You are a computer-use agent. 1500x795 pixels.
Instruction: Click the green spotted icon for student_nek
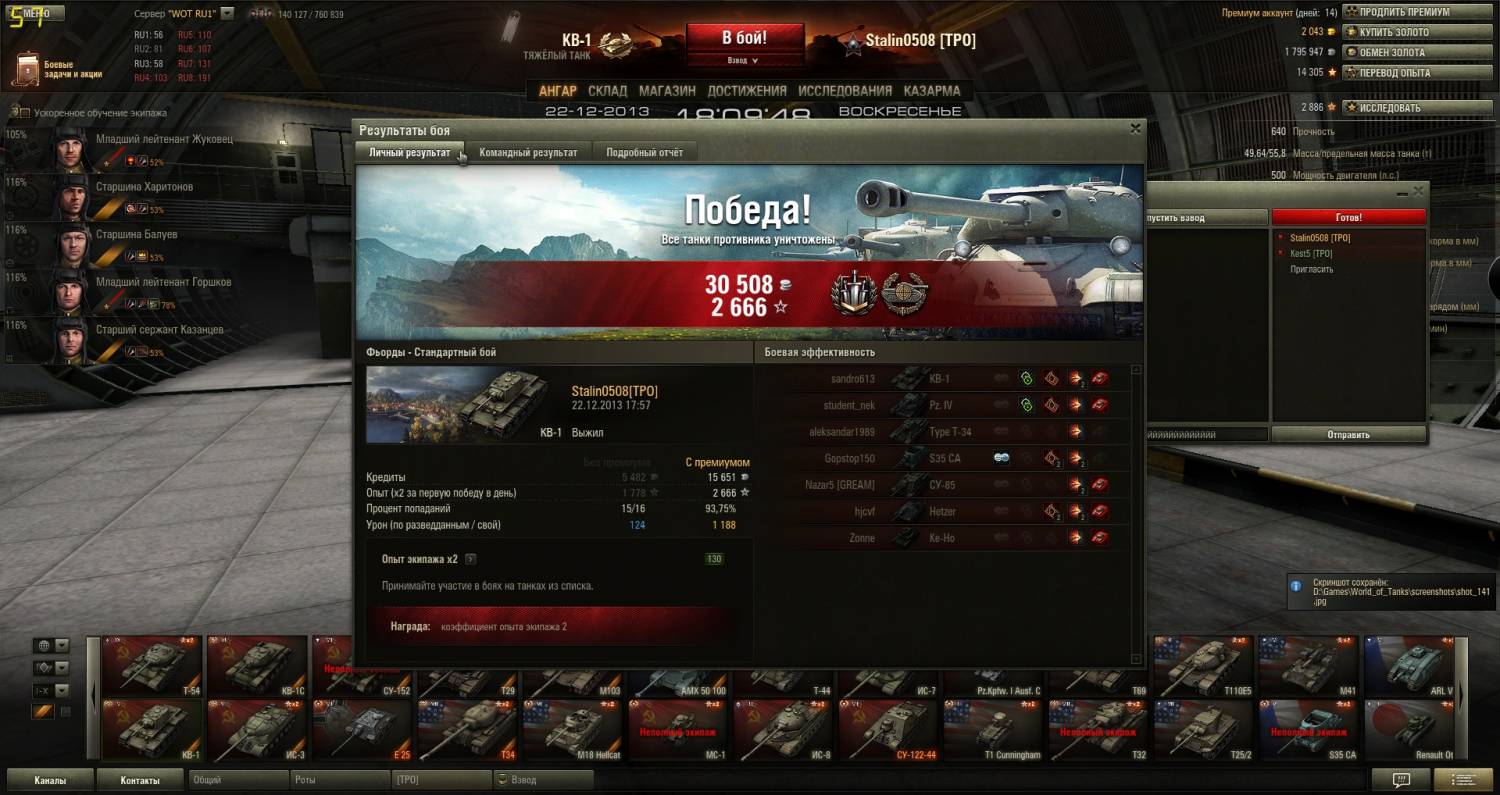(1026, 405)
